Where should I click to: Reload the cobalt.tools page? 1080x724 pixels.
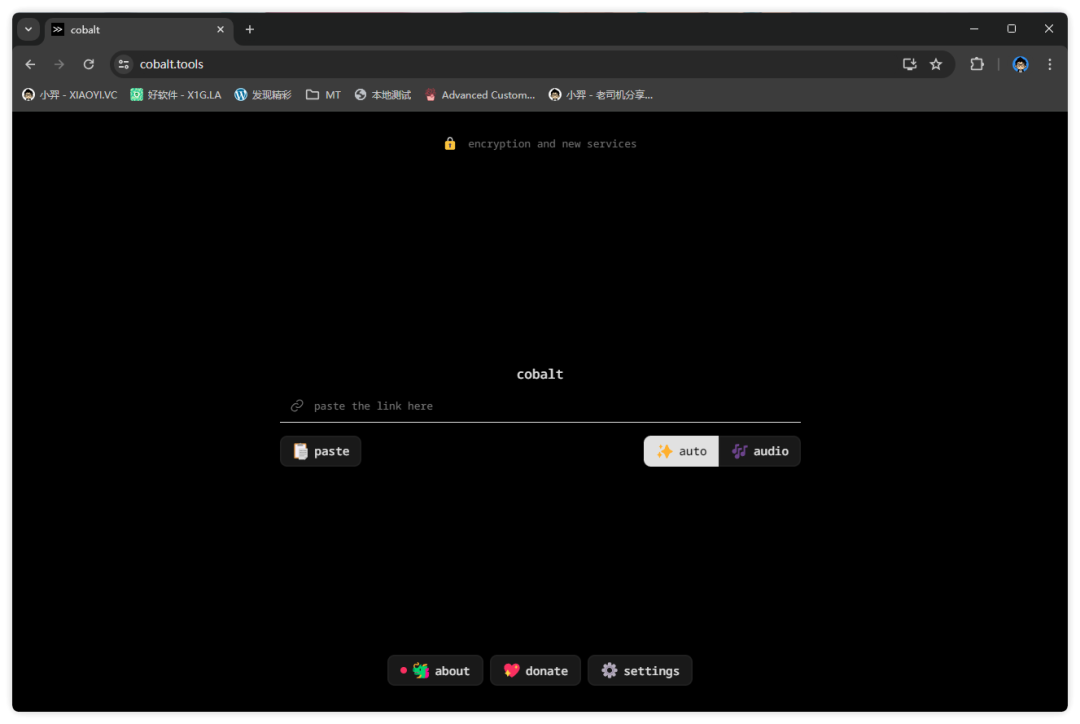[x=89, y=64]
